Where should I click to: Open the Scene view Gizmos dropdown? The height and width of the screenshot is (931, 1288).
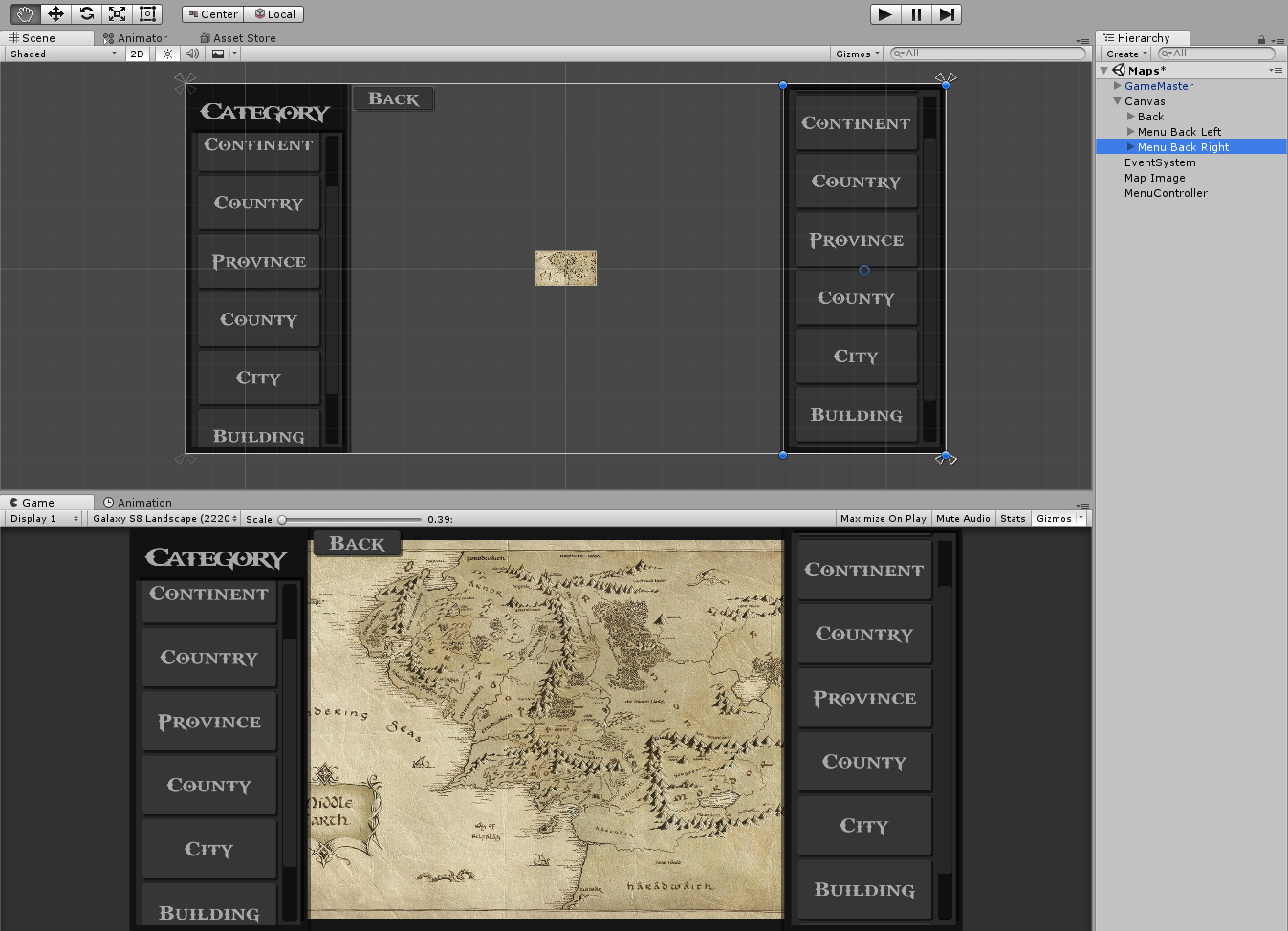coord(858,54)
